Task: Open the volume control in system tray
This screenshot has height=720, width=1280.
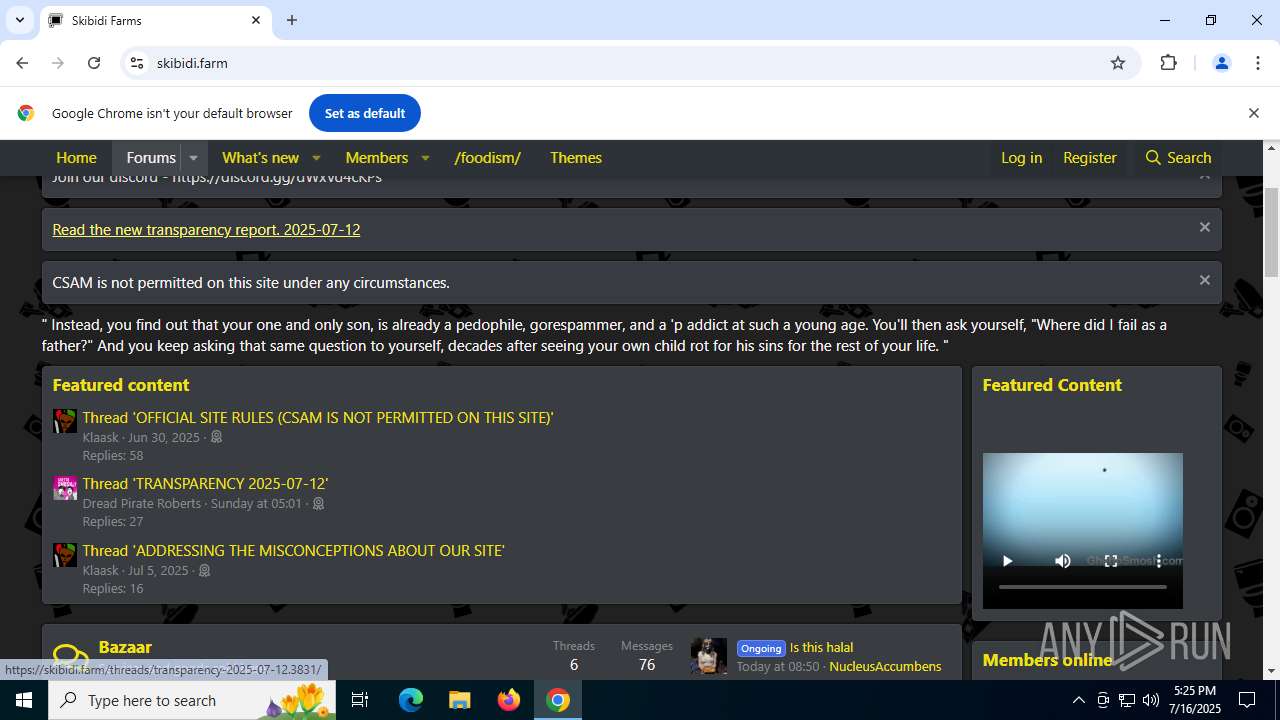Action: (x=1151, y=700)
